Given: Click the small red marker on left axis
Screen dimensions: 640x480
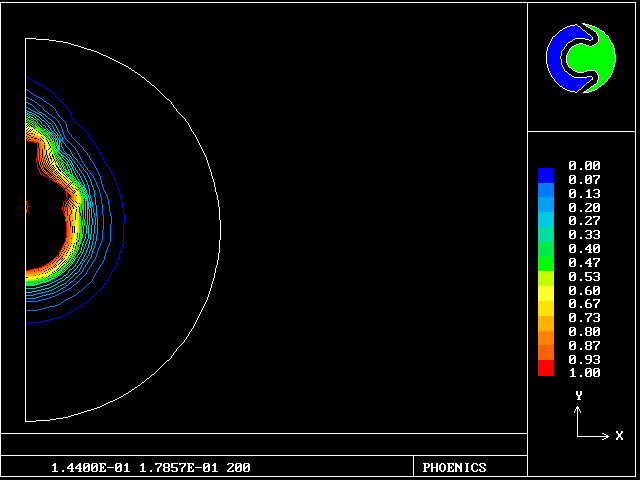Looking at the screenshot, I should click(x=27, y=206).
